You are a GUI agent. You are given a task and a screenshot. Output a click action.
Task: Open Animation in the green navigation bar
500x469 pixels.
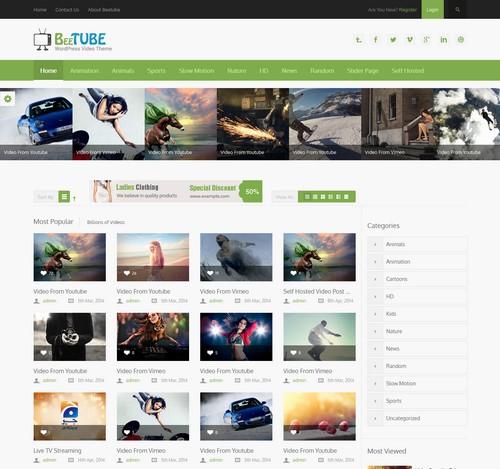pyautogui.click(x=84, y=71)
